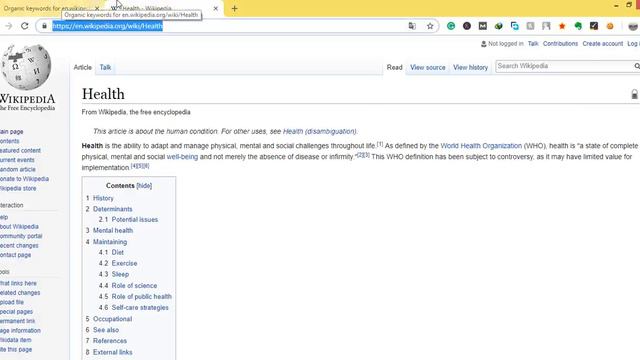Open the green Grammarly extension icon
This screenshot has width=640, height=360.
451,26
